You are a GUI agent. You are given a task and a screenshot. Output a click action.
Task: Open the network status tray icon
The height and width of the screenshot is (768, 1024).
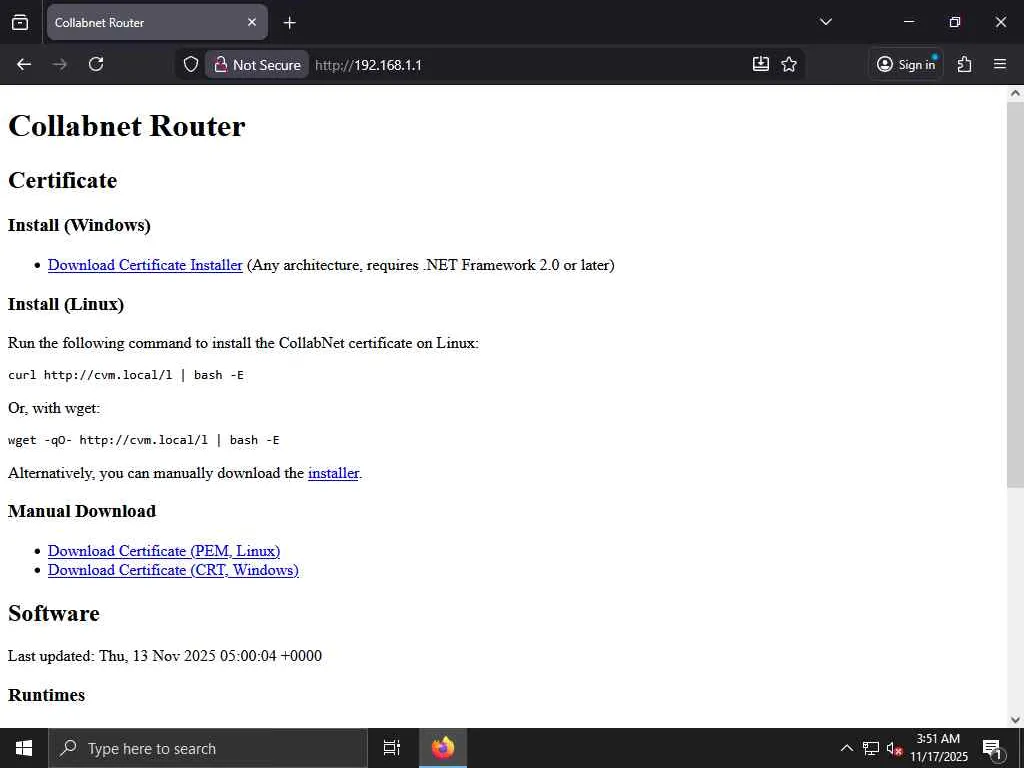871,748
